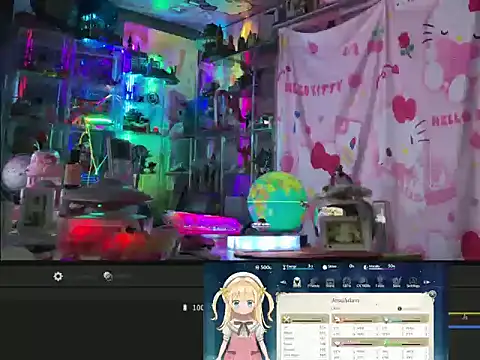
Task: Click the battery 100 indicator
Action: coord(193,308)
